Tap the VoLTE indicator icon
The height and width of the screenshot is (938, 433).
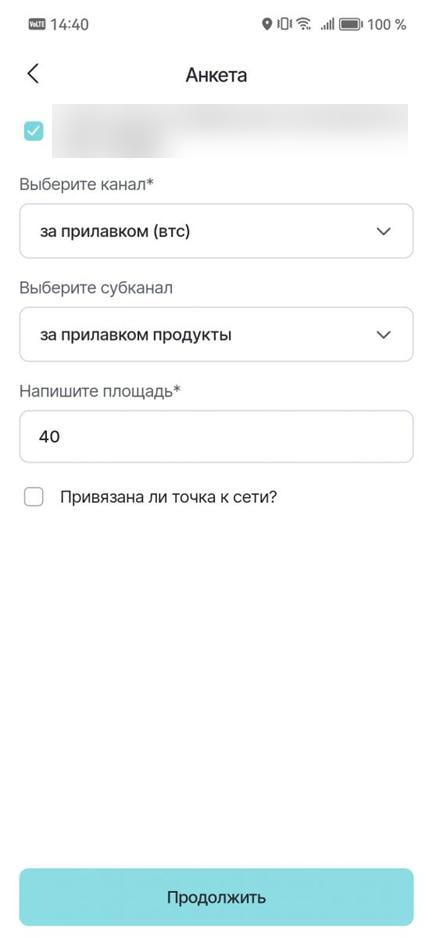37,24
